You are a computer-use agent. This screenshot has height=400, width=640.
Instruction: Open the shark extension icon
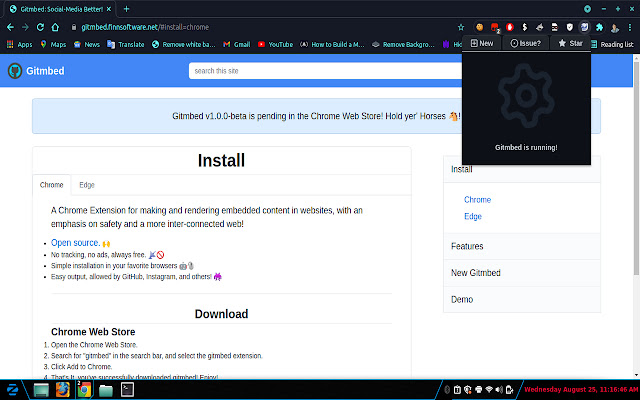tap(540, 27)
